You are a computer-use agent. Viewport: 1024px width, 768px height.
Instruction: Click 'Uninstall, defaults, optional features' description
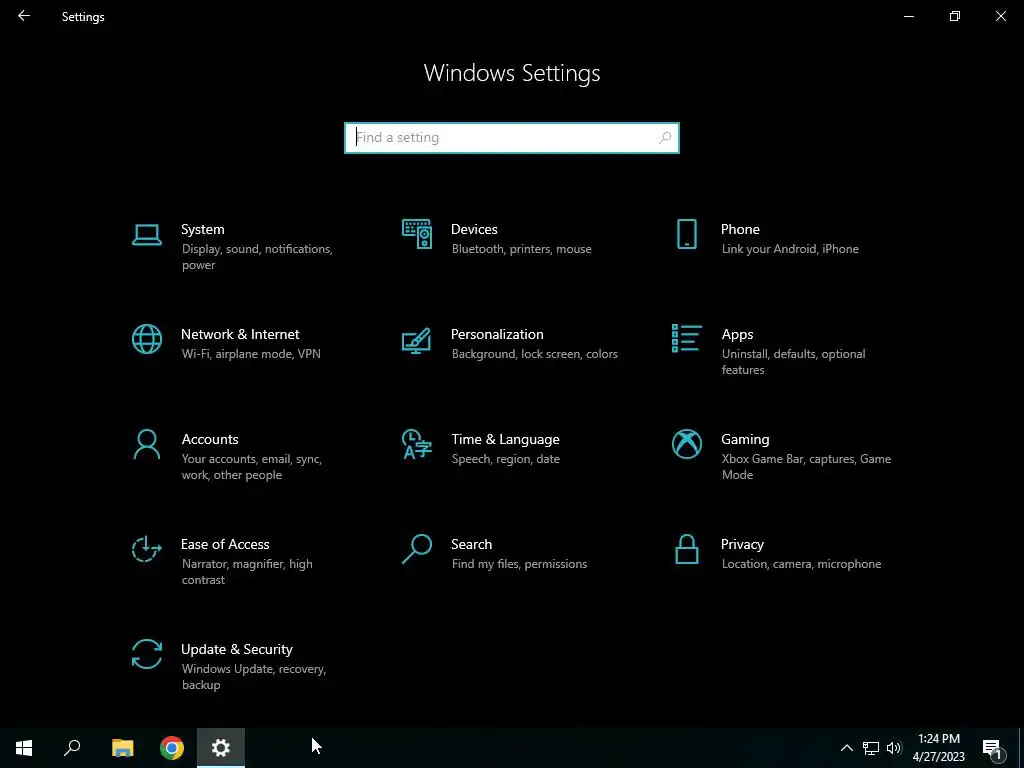click(x=793, y=362)
